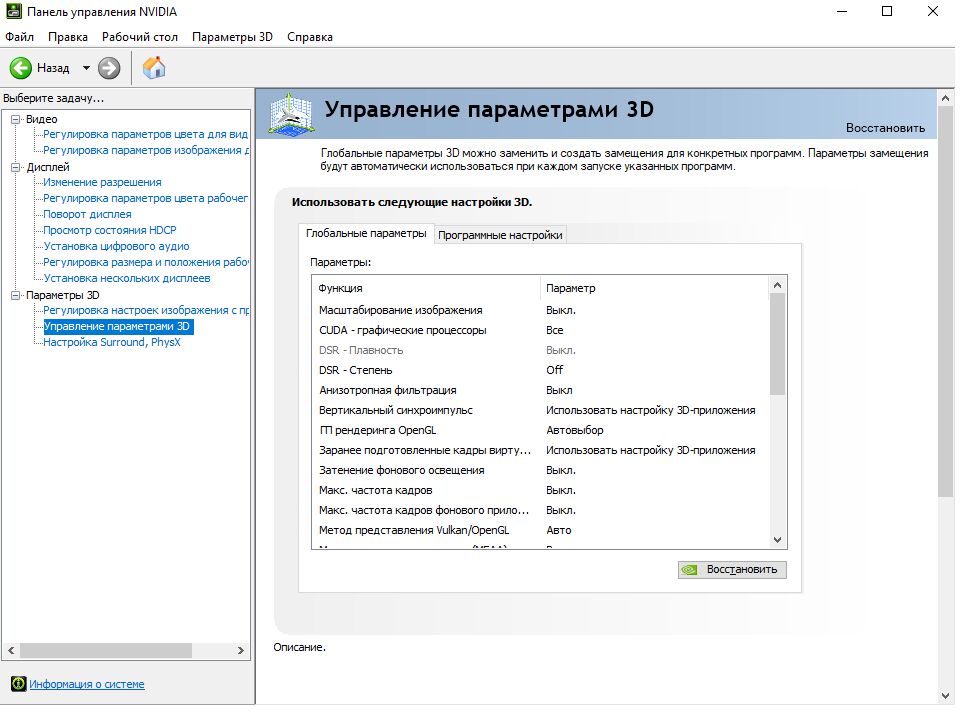Click settings list scroll-up arrow
This screenshot has height=714, width=960.
[x=778, y=285]
